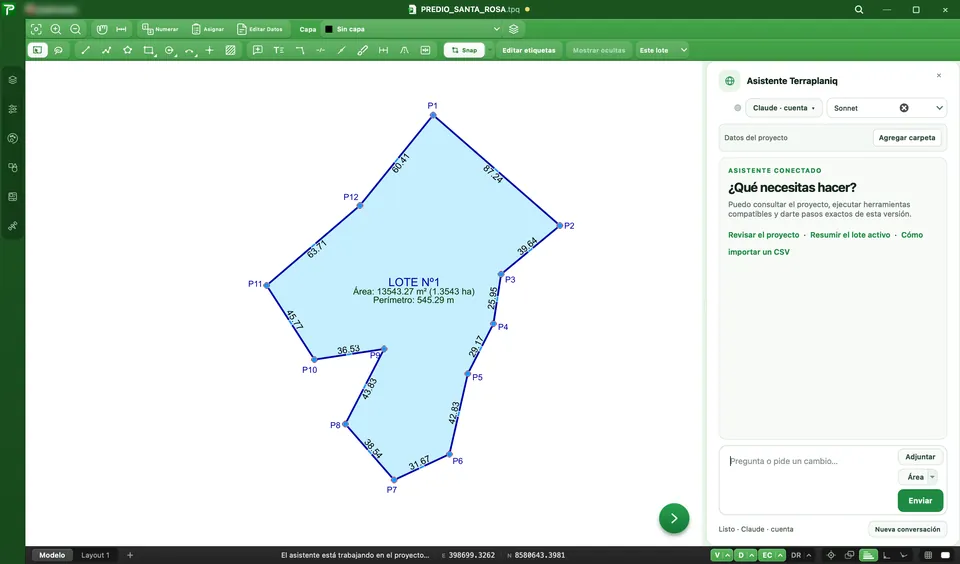The image size is (960, 564).
Task: Click the search icon in title bar
Action: click(859, 10)
